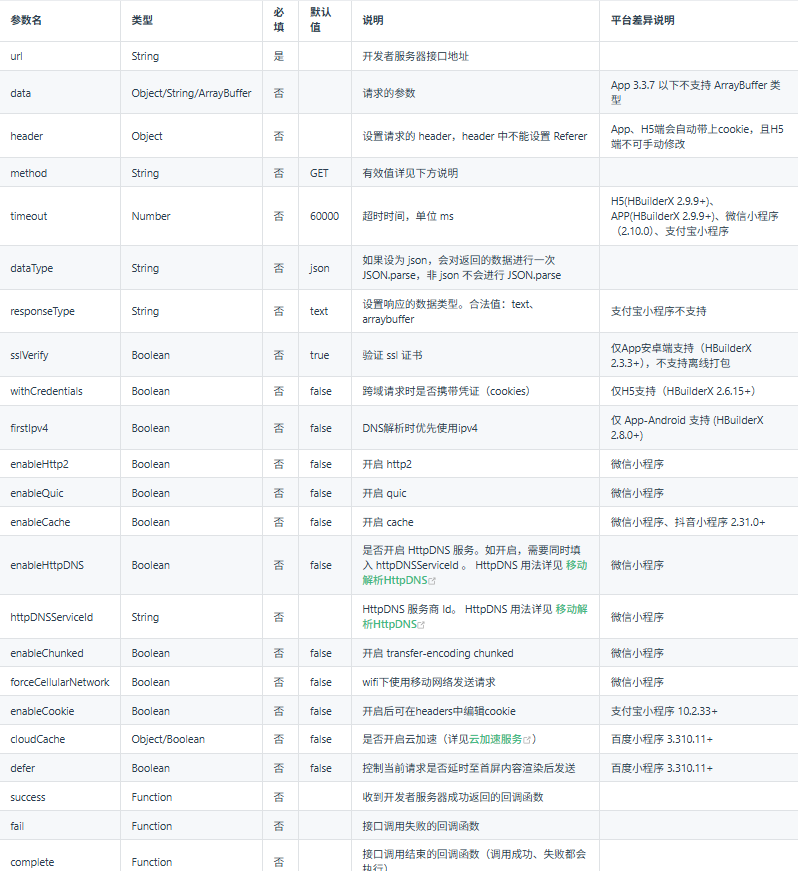Click the complete parameter name
Image resolution: width=798 pixels, height=871 pixels.
tap(32, 862)
